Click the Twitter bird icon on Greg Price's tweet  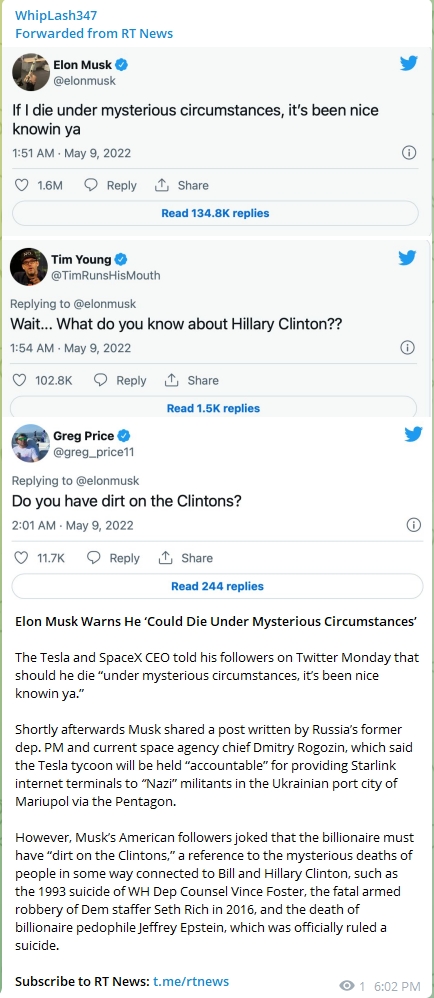click(x=414, y=434)
